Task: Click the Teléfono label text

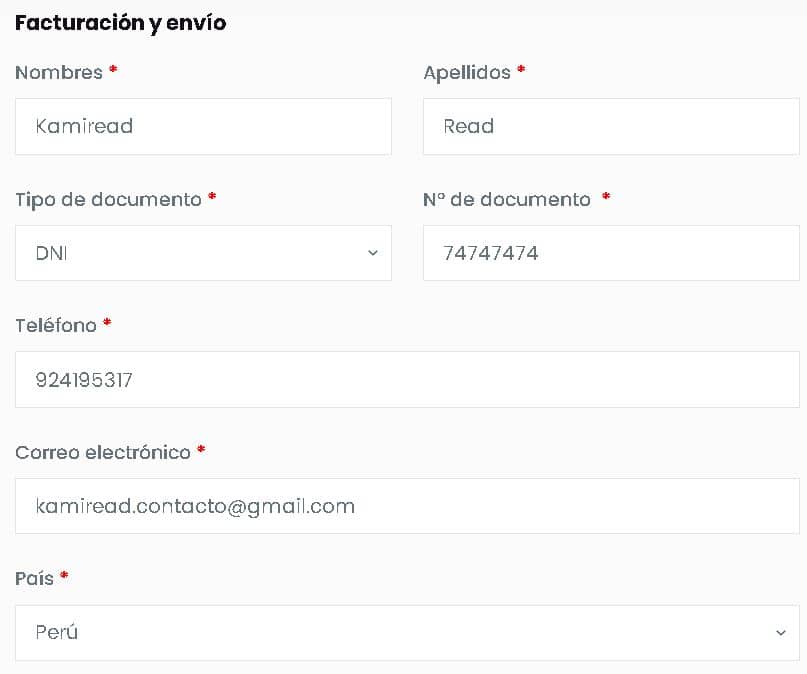Action: click(x=56, y=325)
